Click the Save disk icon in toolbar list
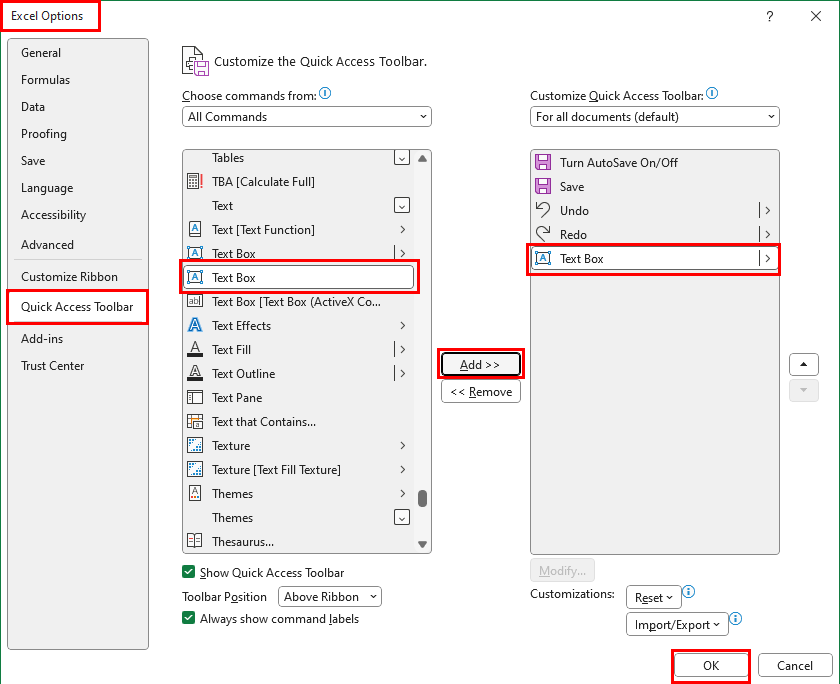The image size is (840, 684). pyautogui.click(x=543, y=186)
